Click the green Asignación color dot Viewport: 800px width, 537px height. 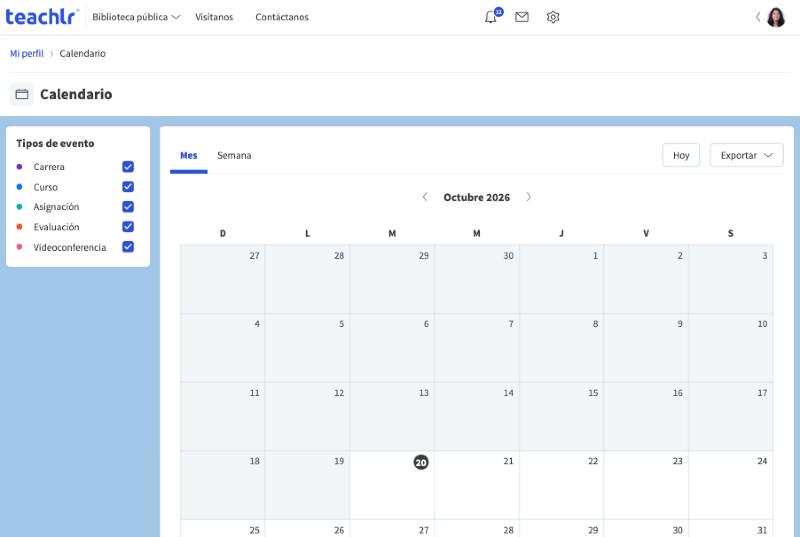19,207
